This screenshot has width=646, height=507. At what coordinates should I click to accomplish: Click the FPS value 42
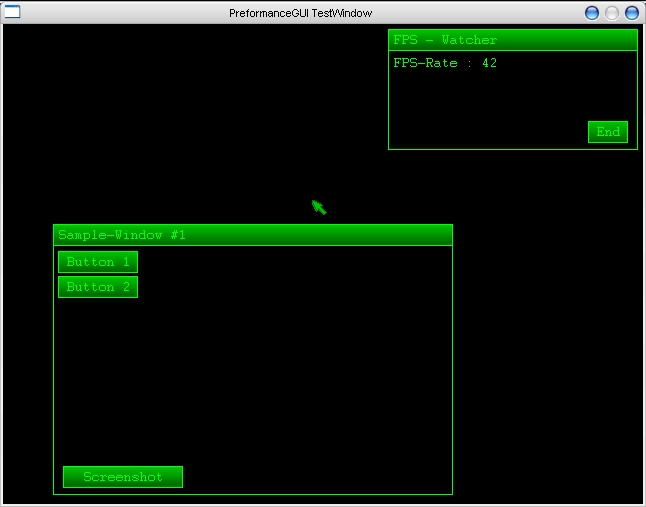(x=489, y=64)
